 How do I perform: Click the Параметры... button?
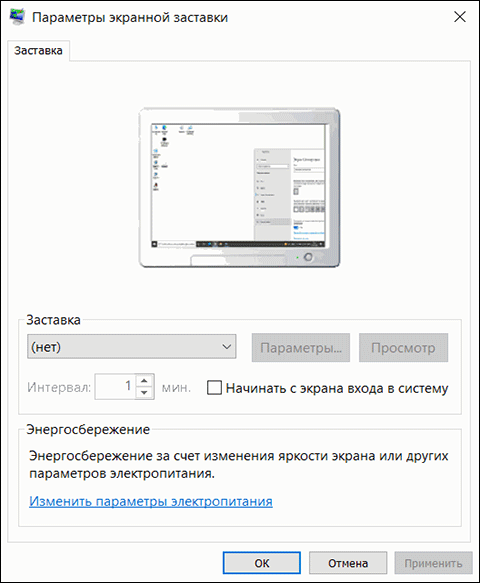pyautogui.click(x=301, y=348)
